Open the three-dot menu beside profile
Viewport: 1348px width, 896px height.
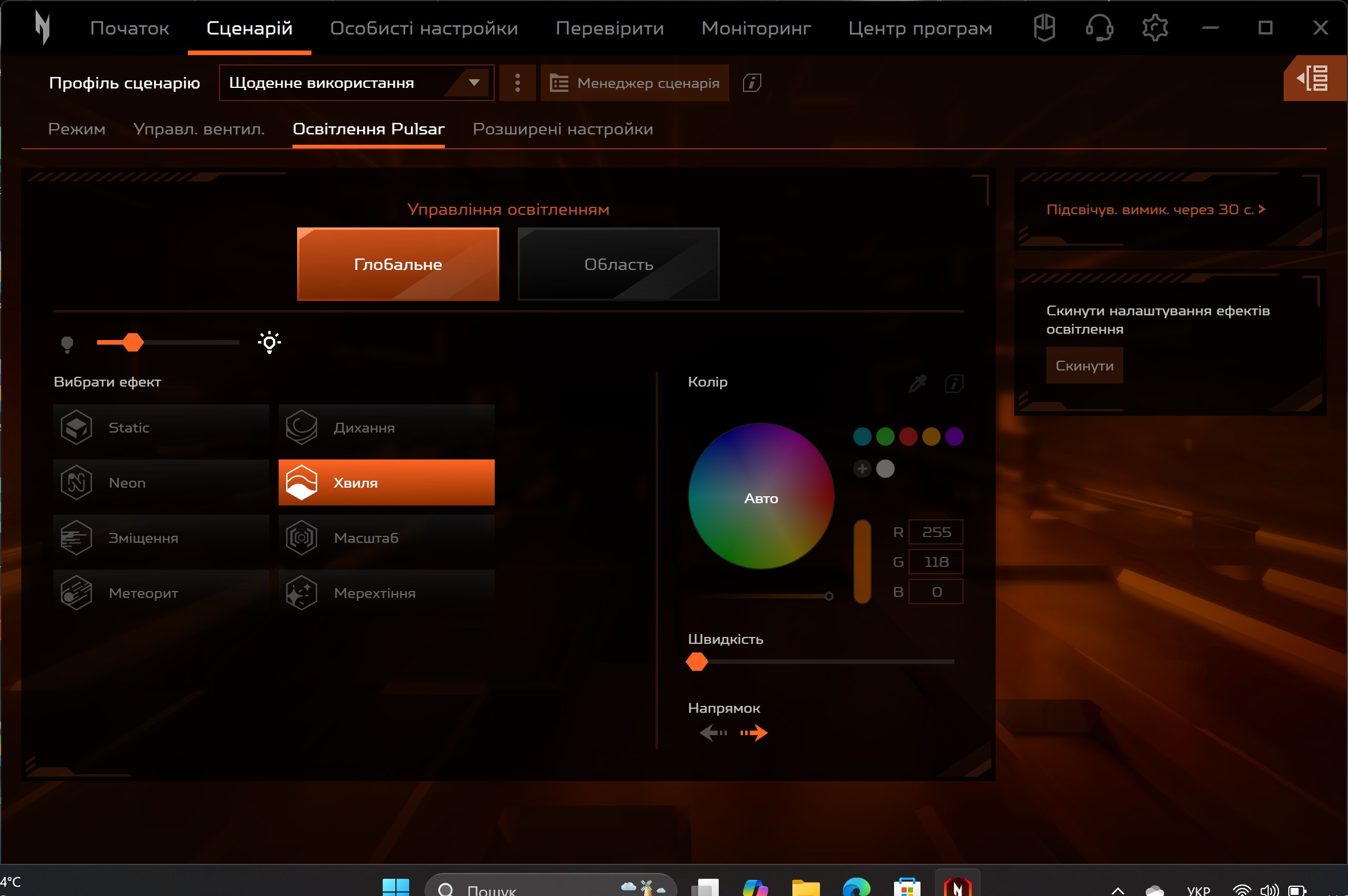pos(517,82)
